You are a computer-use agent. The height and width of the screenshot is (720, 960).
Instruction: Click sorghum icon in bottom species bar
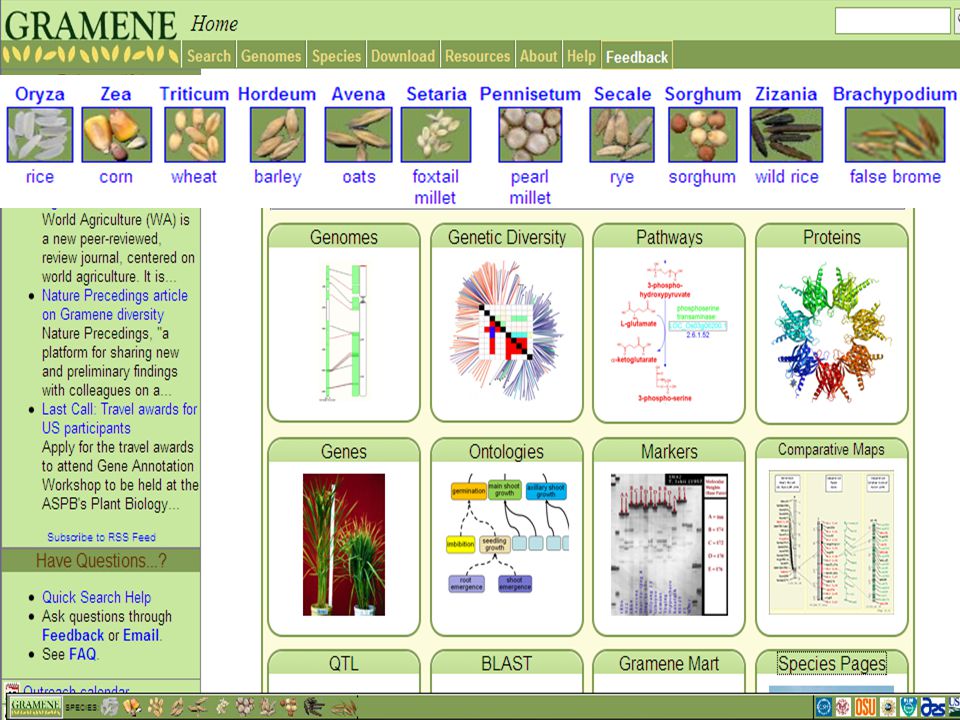pyautogui.click(x=289, y=707)
